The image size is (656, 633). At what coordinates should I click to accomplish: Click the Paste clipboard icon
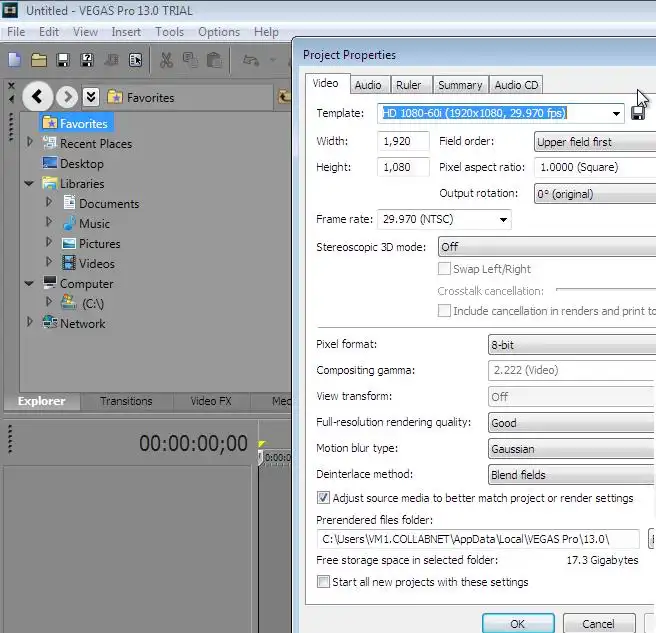coord(214,60)
